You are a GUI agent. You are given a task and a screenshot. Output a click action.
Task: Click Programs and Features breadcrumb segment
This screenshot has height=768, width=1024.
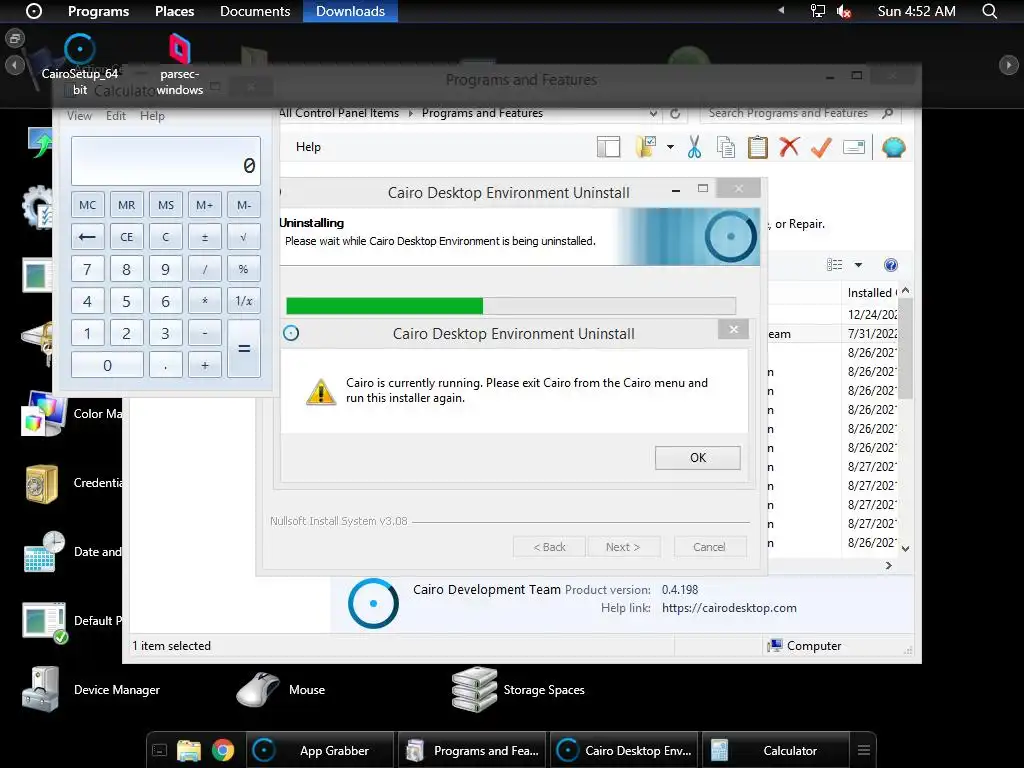tap(482, 113)
